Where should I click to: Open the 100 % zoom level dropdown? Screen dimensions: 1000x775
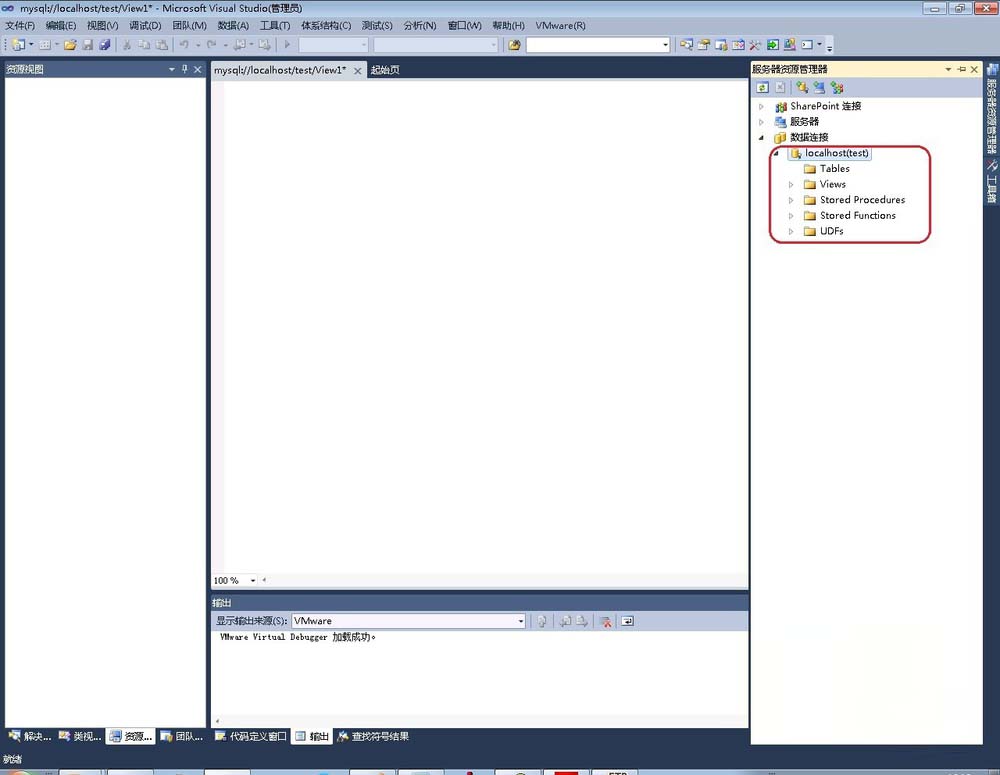tap(253, 580)
